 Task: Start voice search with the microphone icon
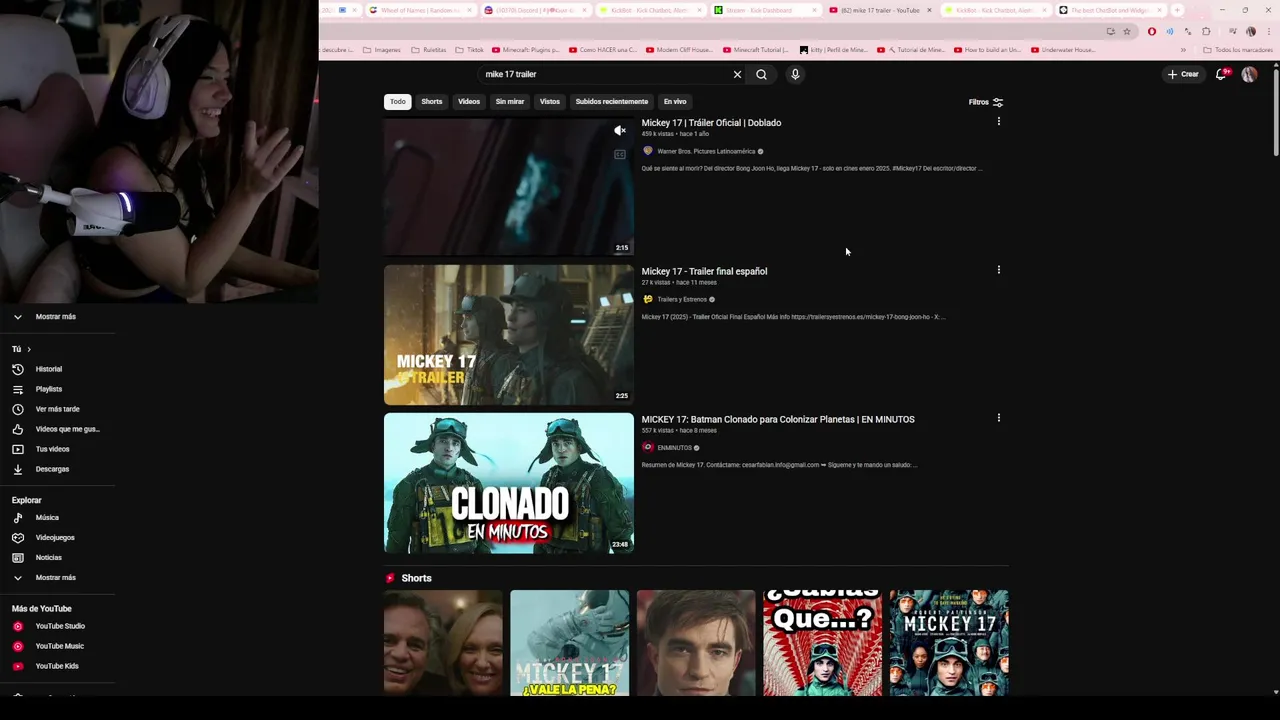coord(795,74)
